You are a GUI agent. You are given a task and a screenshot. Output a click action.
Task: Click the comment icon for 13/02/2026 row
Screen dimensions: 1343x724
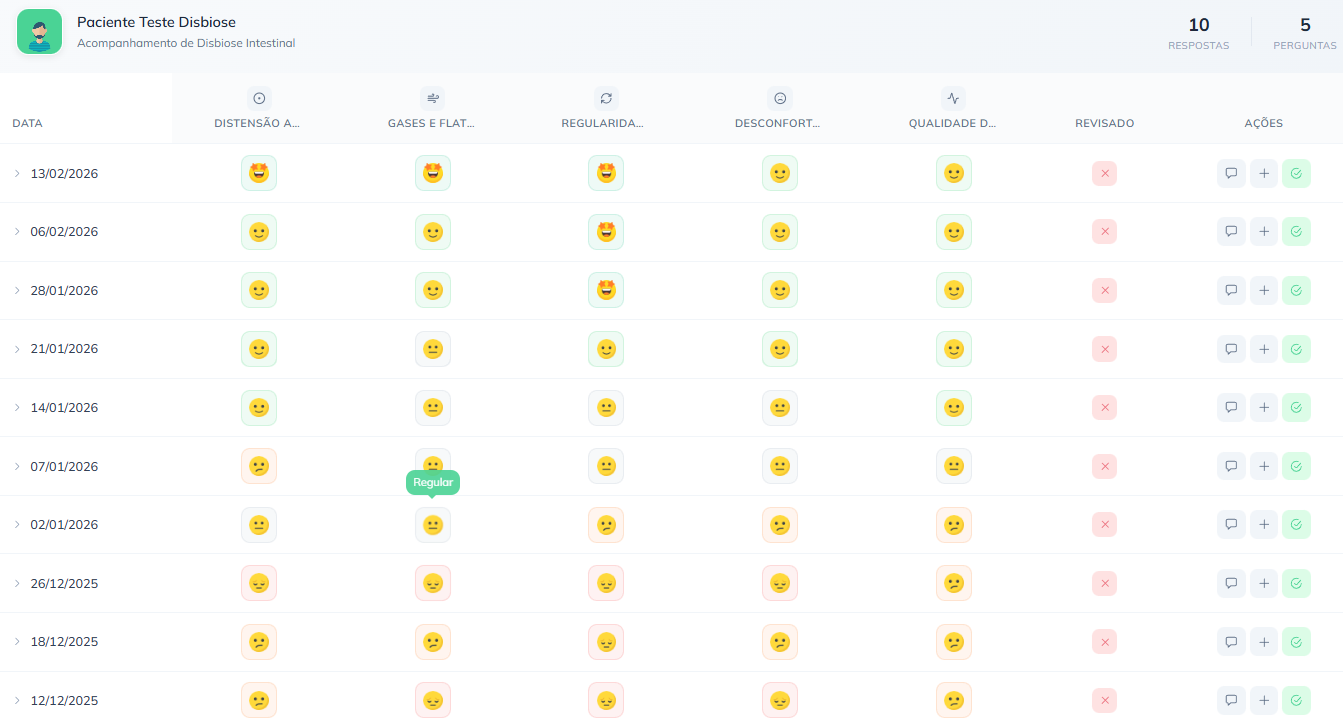coord(1231,174)
